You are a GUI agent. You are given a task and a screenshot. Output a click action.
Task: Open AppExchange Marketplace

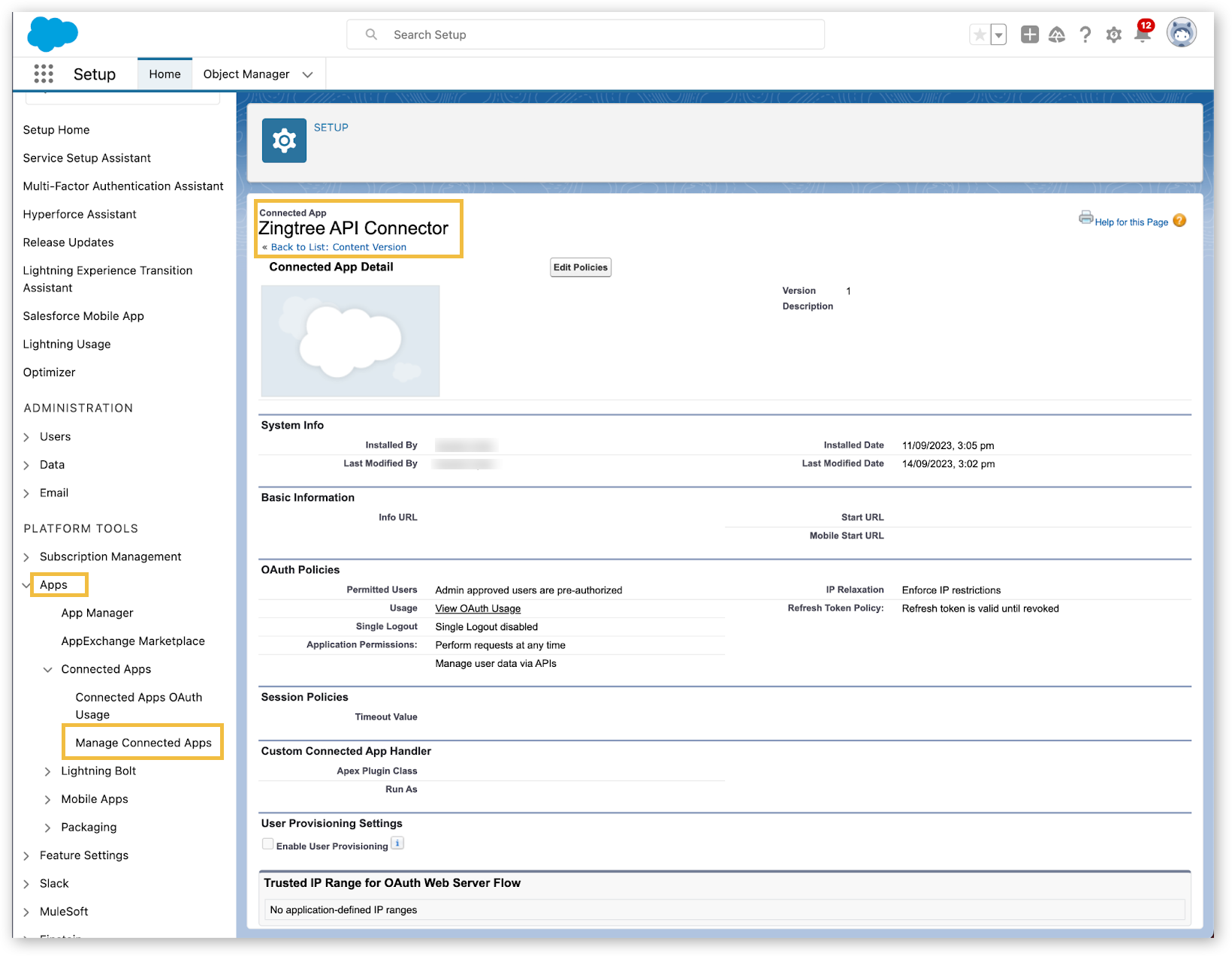pyautogui.click(x=133, y=641)
